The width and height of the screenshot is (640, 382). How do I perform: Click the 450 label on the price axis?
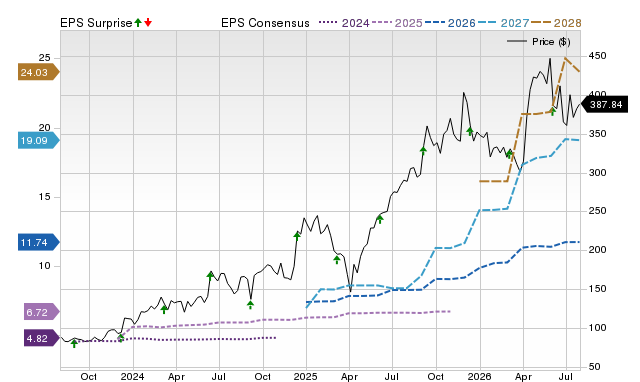coord(597,56)
